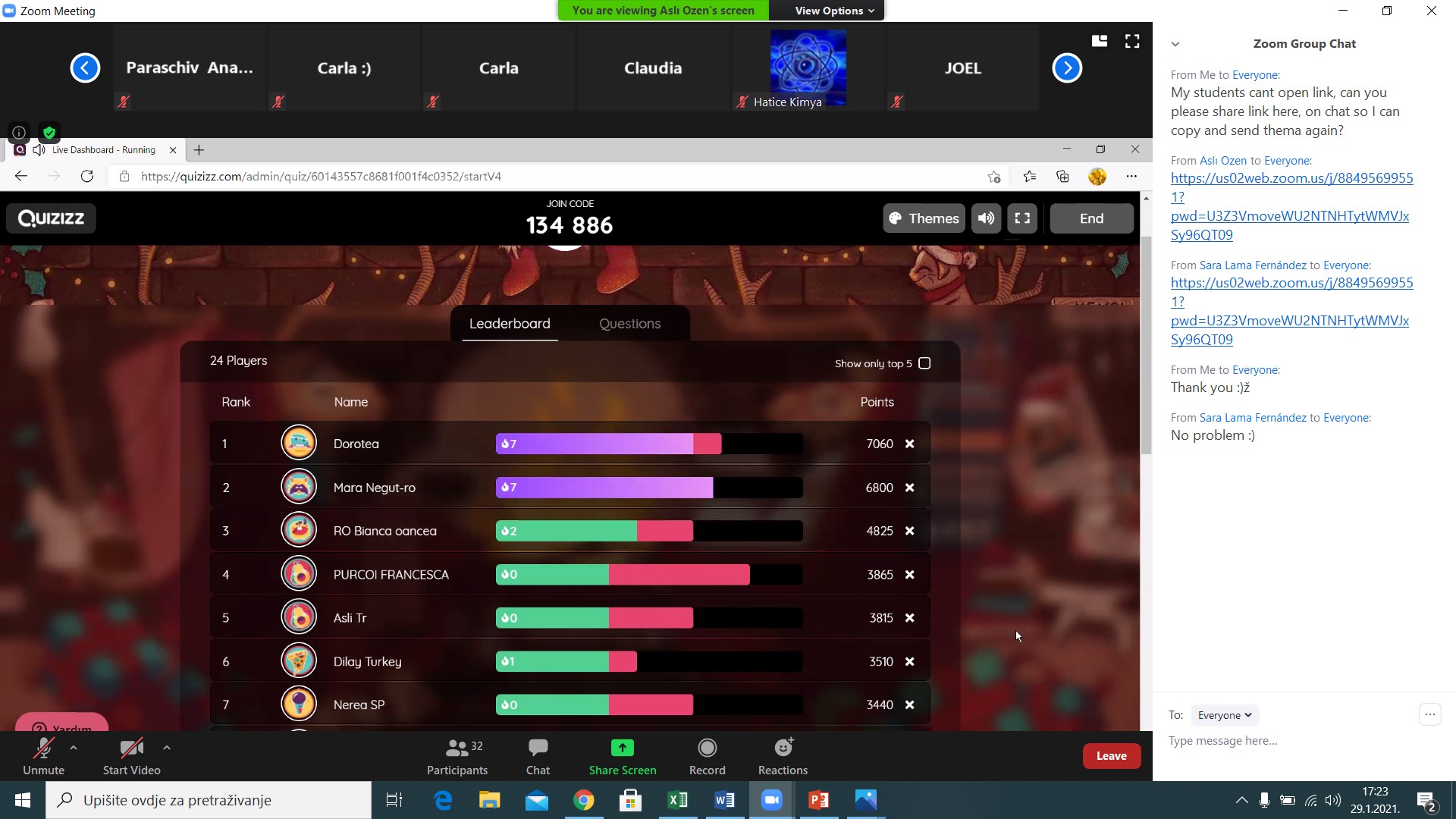1456x819 pixels.
Task: Close Live Dashboard browser tab
Action: click(x=173, y=150)
